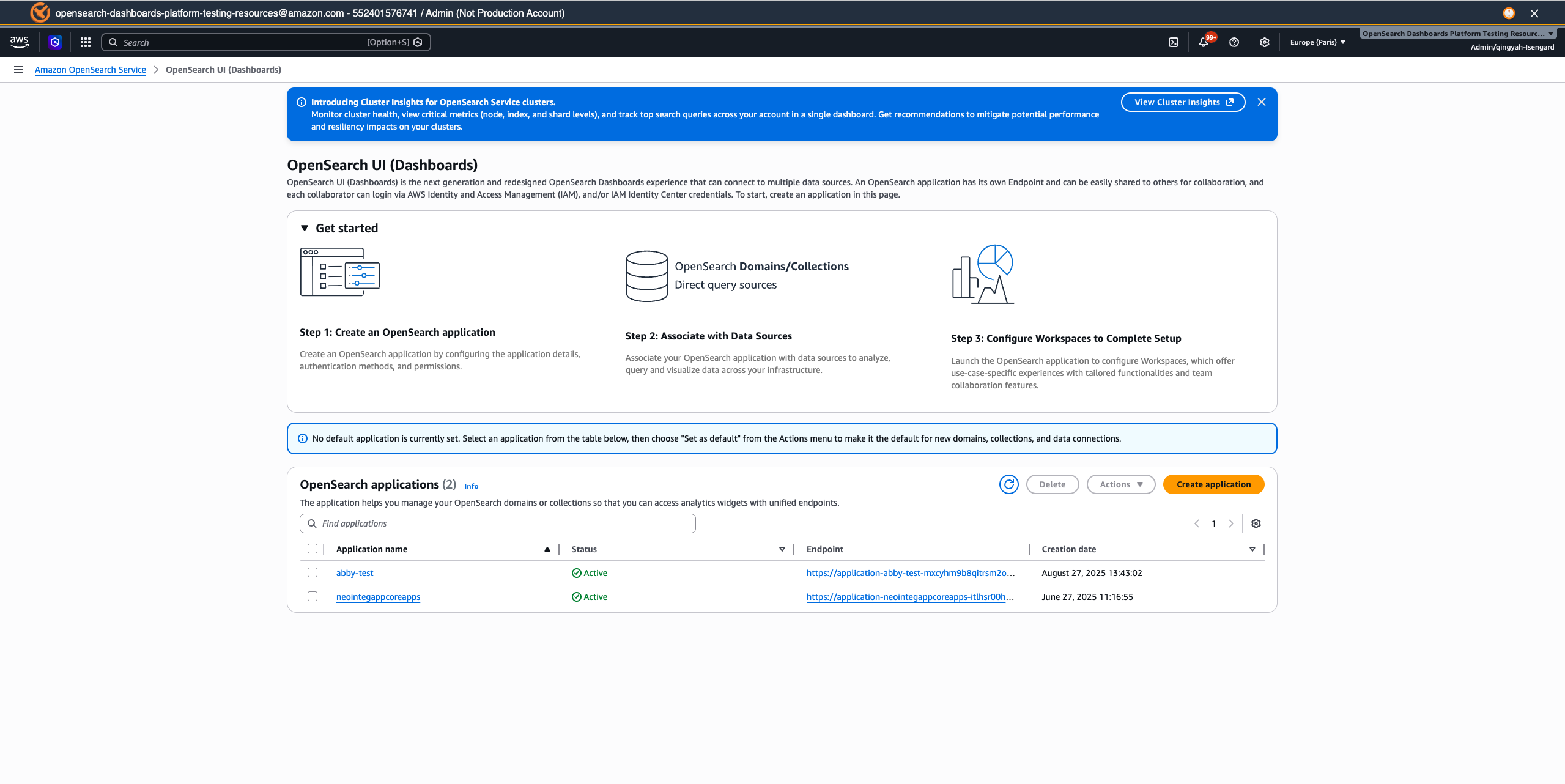1565x784 pixels.
Task: Click page number 1 in pagination
Action: (1214, 523)
